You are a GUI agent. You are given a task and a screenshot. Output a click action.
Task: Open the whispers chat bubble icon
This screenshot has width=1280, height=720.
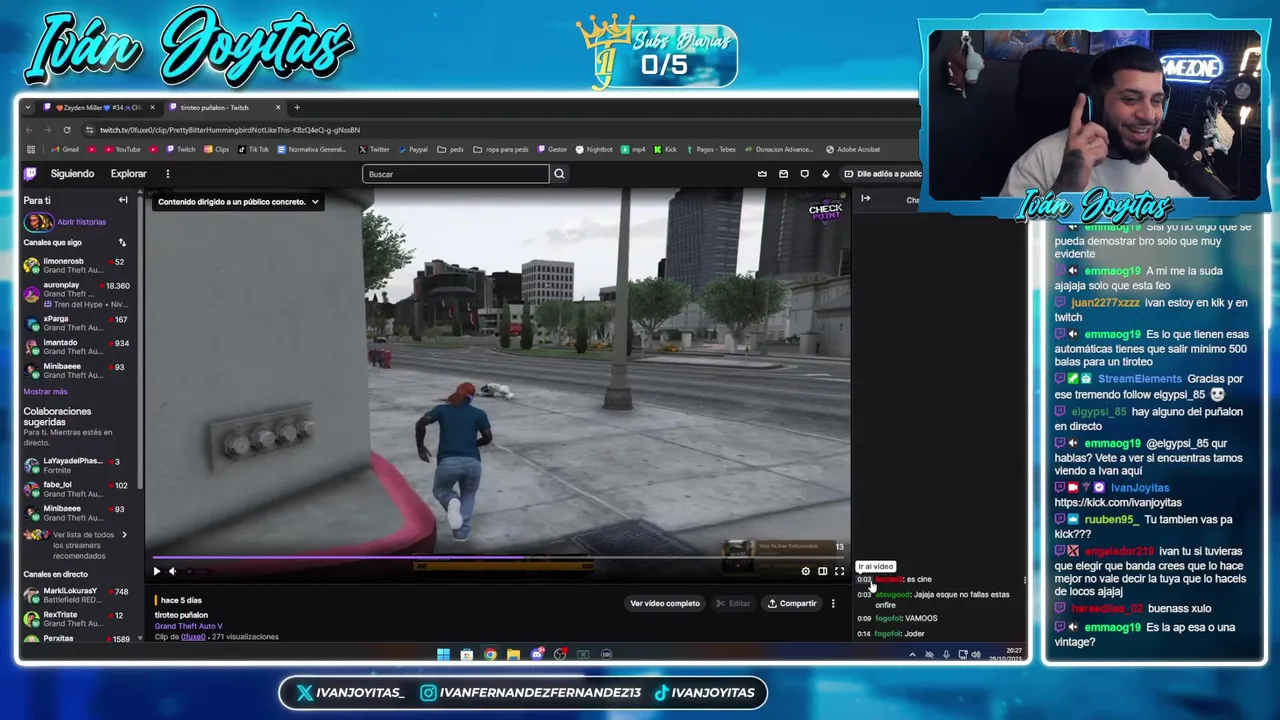click(804, 174)
